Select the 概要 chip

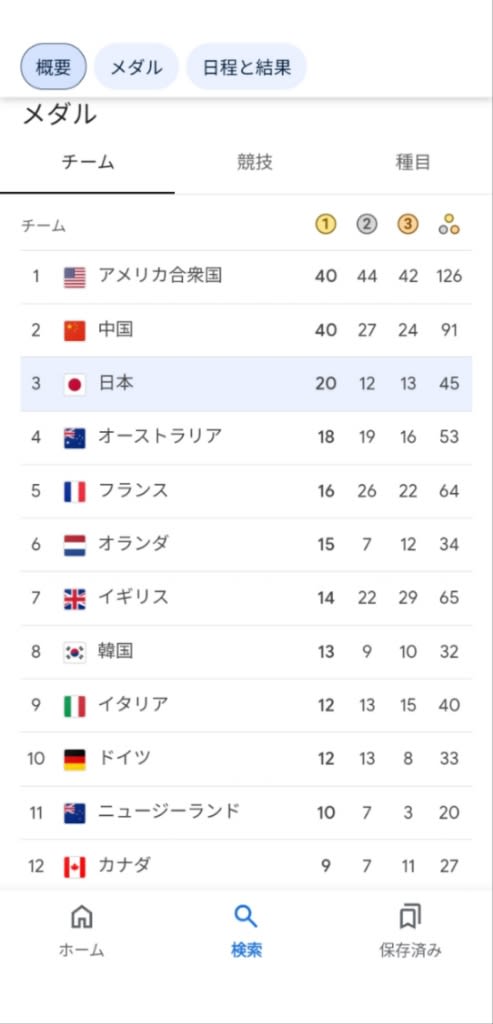(54, 67)
